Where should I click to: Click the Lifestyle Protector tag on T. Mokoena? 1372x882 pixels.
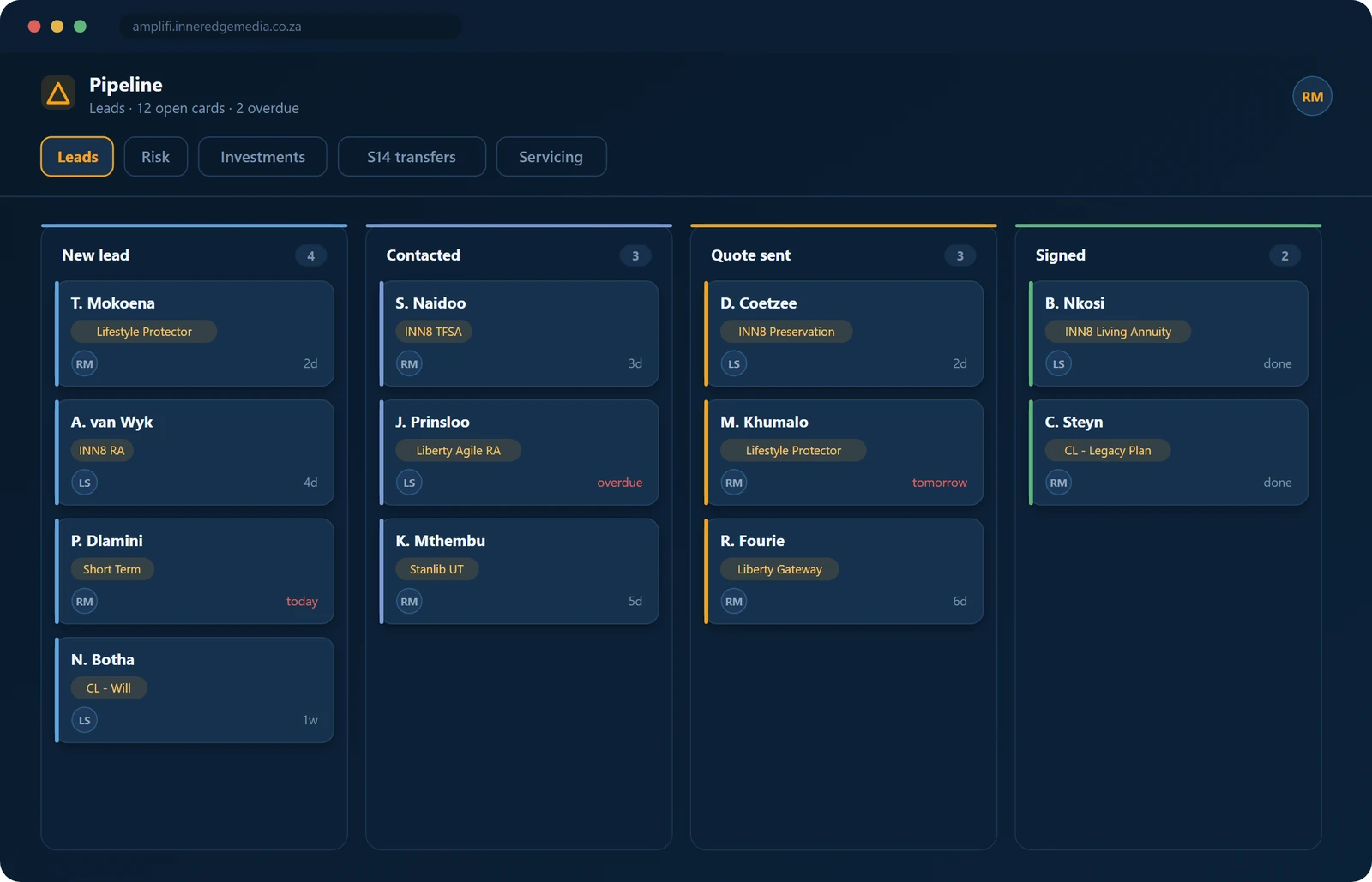pyautogui.click(x=144, y=332)
